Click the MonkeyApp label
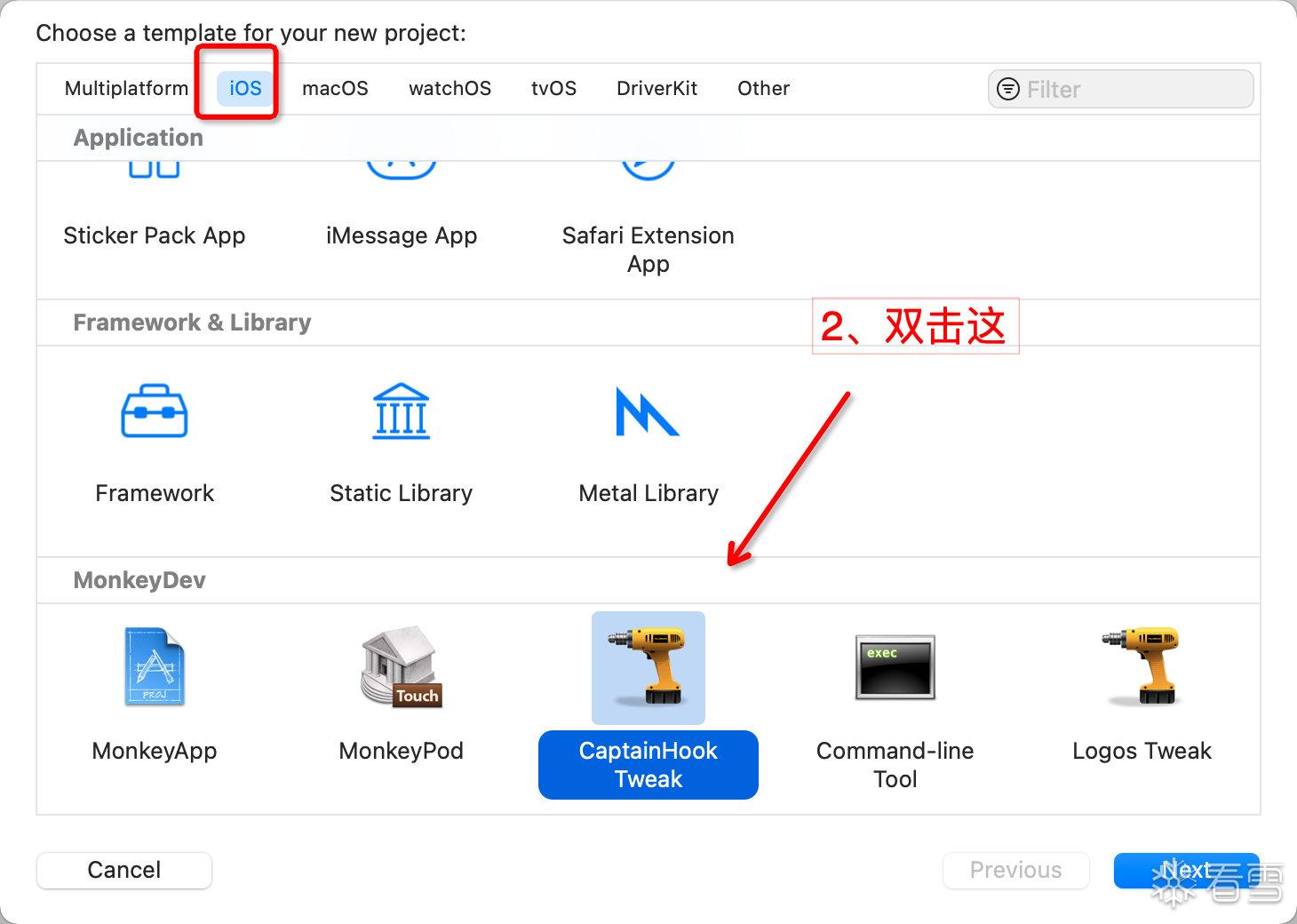 click(x=155, y=751)
